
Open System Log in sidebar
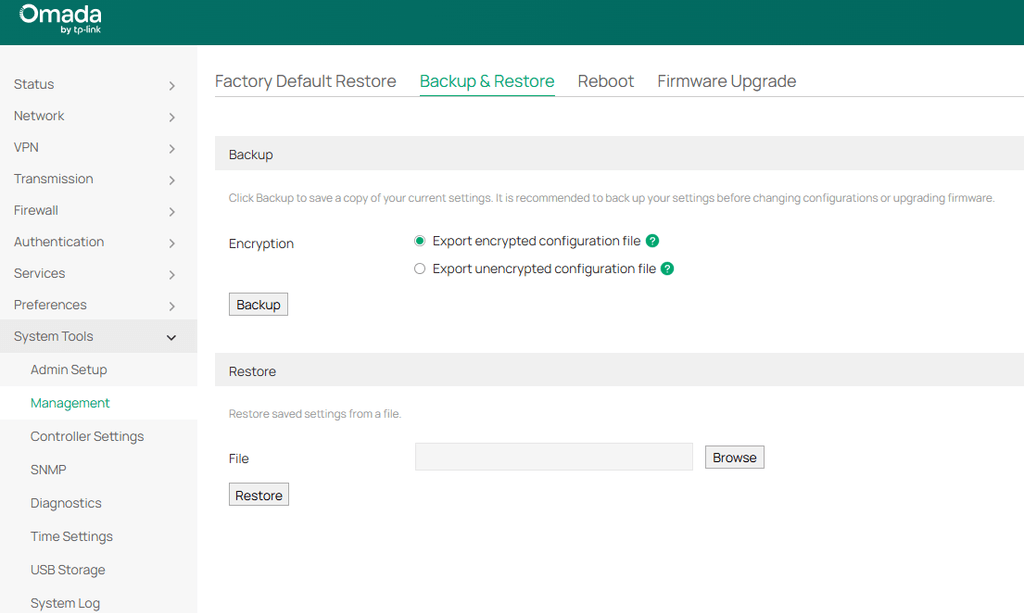click(x=99, y=602)
